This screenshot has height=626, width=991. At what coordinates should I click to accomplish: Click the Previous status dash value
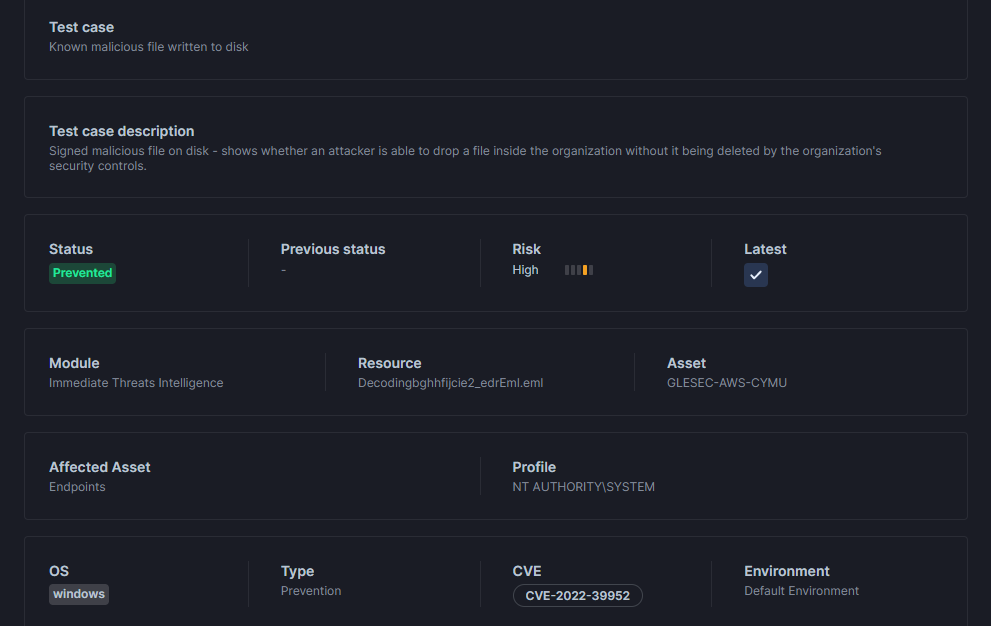pyautogui.click(x=284, y=270)
